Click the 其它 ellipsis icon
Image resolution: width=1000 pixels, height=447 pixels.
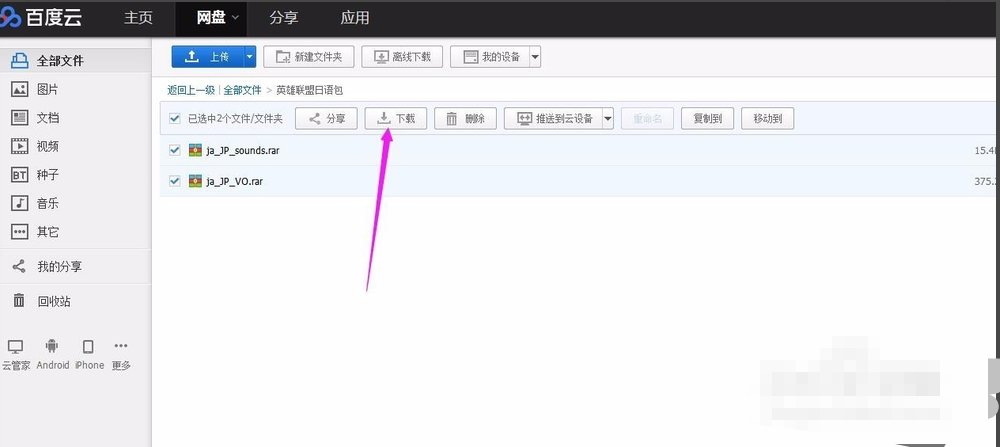[x=20, y=232]
